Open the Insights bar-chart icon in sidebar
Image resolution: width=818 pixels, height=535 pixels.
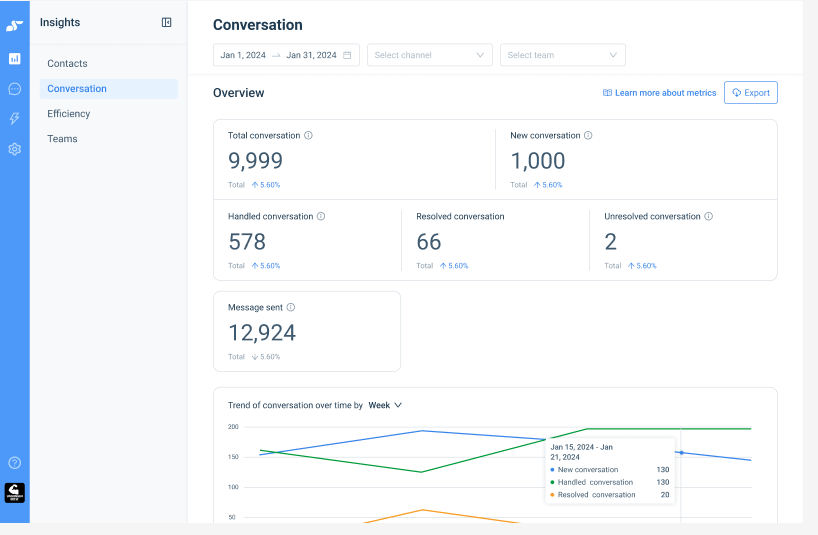pyautogui.click(x=14, y=59)
